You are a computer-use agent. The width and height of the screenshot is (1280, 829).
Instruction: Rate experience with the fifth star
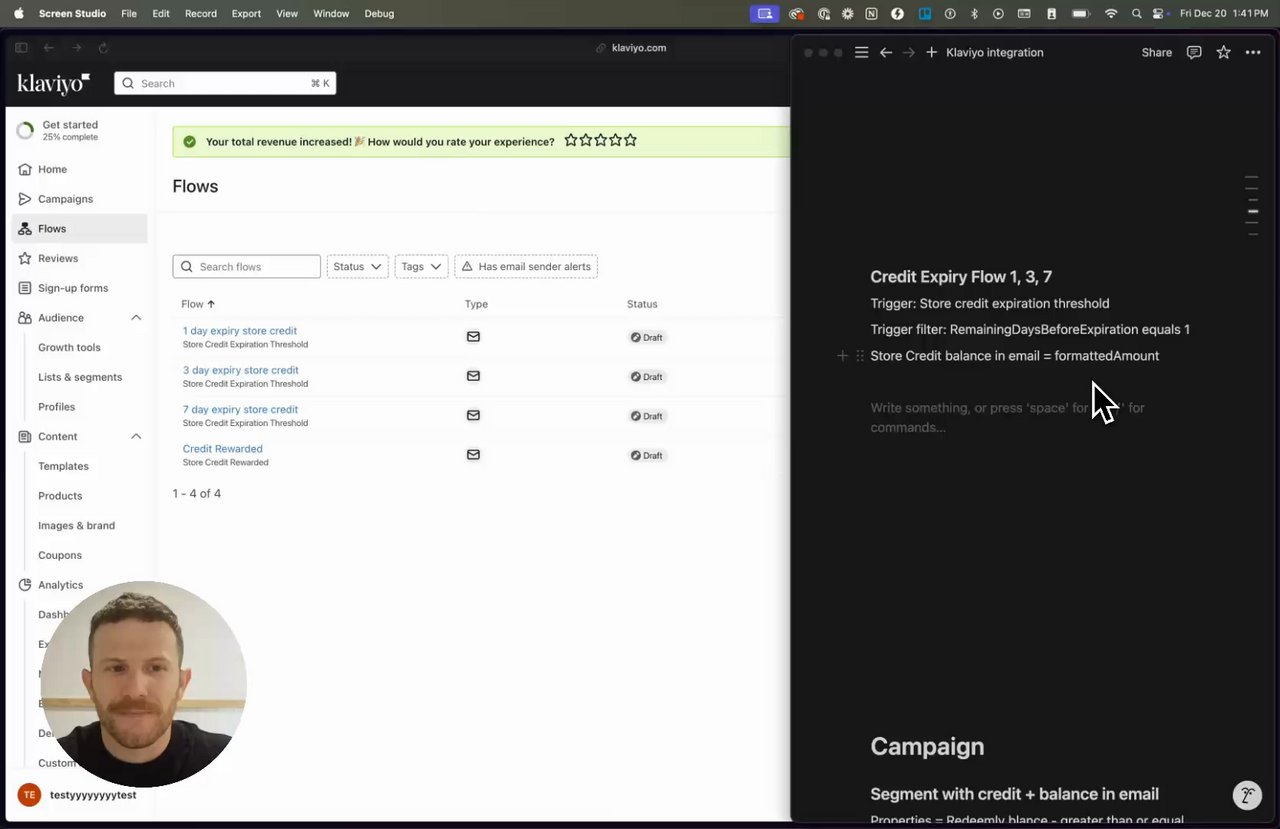point(630,141)
